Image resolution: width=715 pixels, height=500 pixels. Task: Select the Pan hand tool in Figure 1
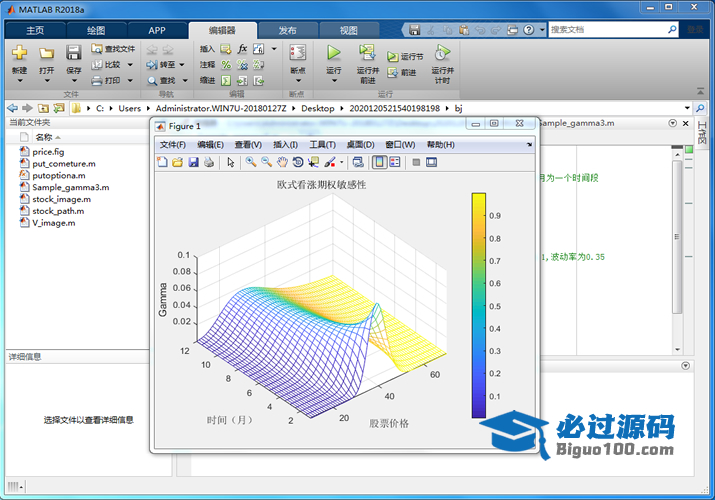point(282,162)
